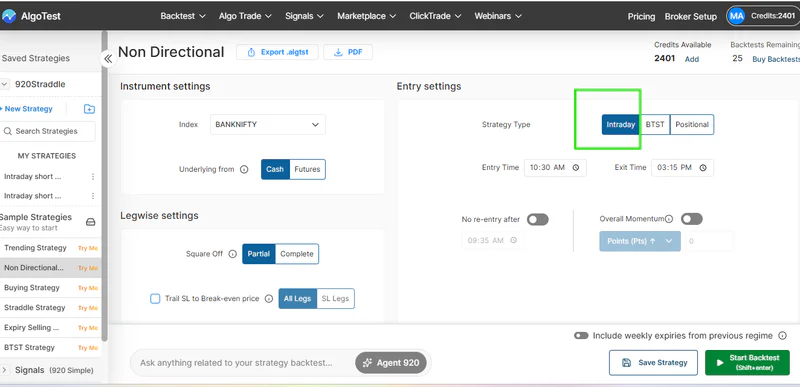Screen dimensions: 800x387
Task: Click Buy Backtests link
Action: [776, 59]
